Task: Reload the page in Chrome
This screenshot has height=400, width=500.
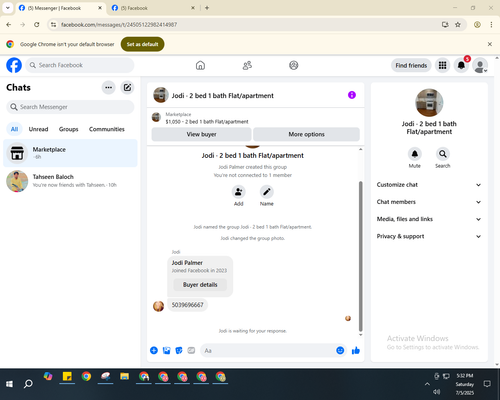Action: [37, 25]
